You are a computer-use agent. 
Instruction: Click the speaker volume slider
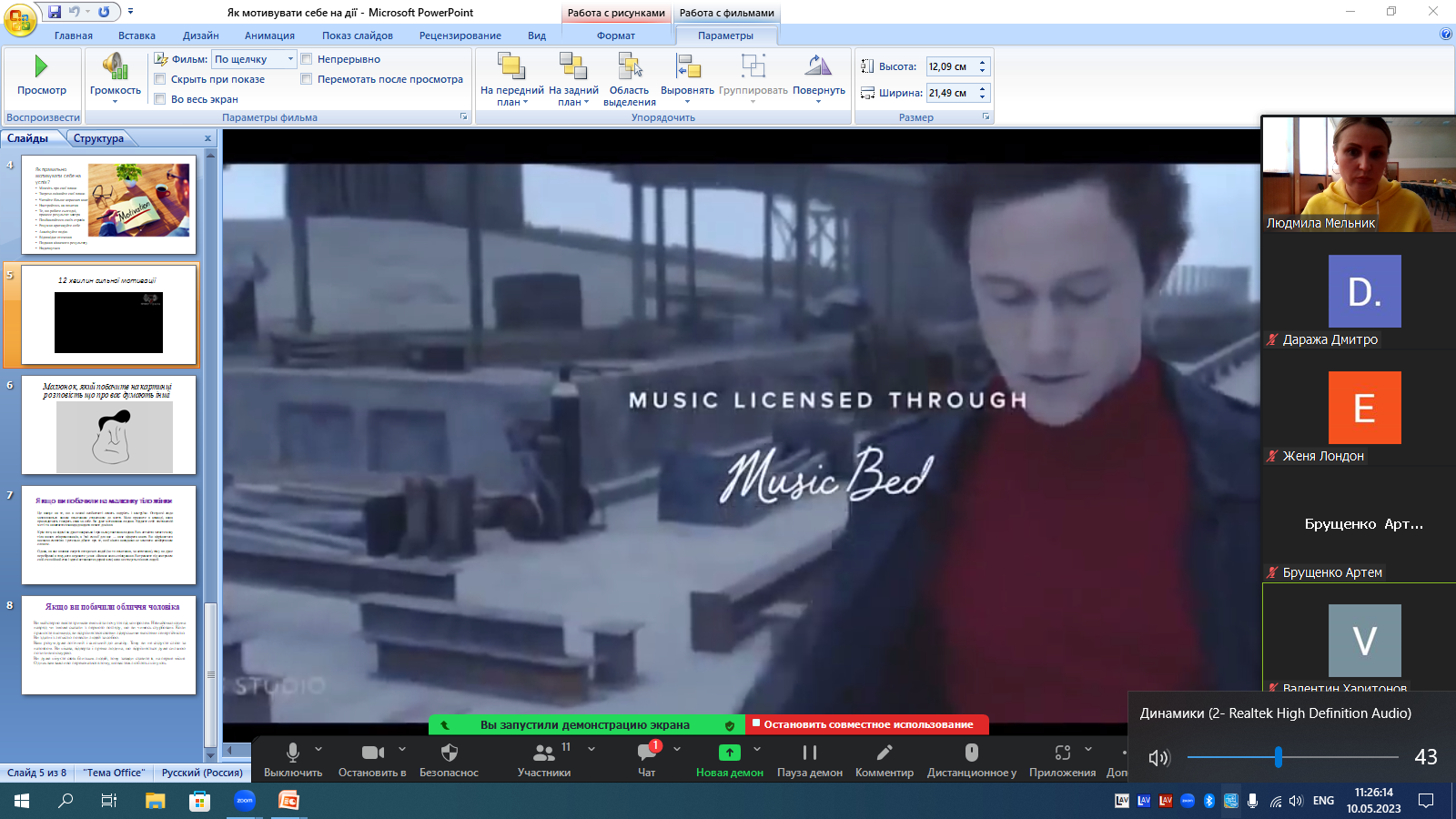(1293, 757)
